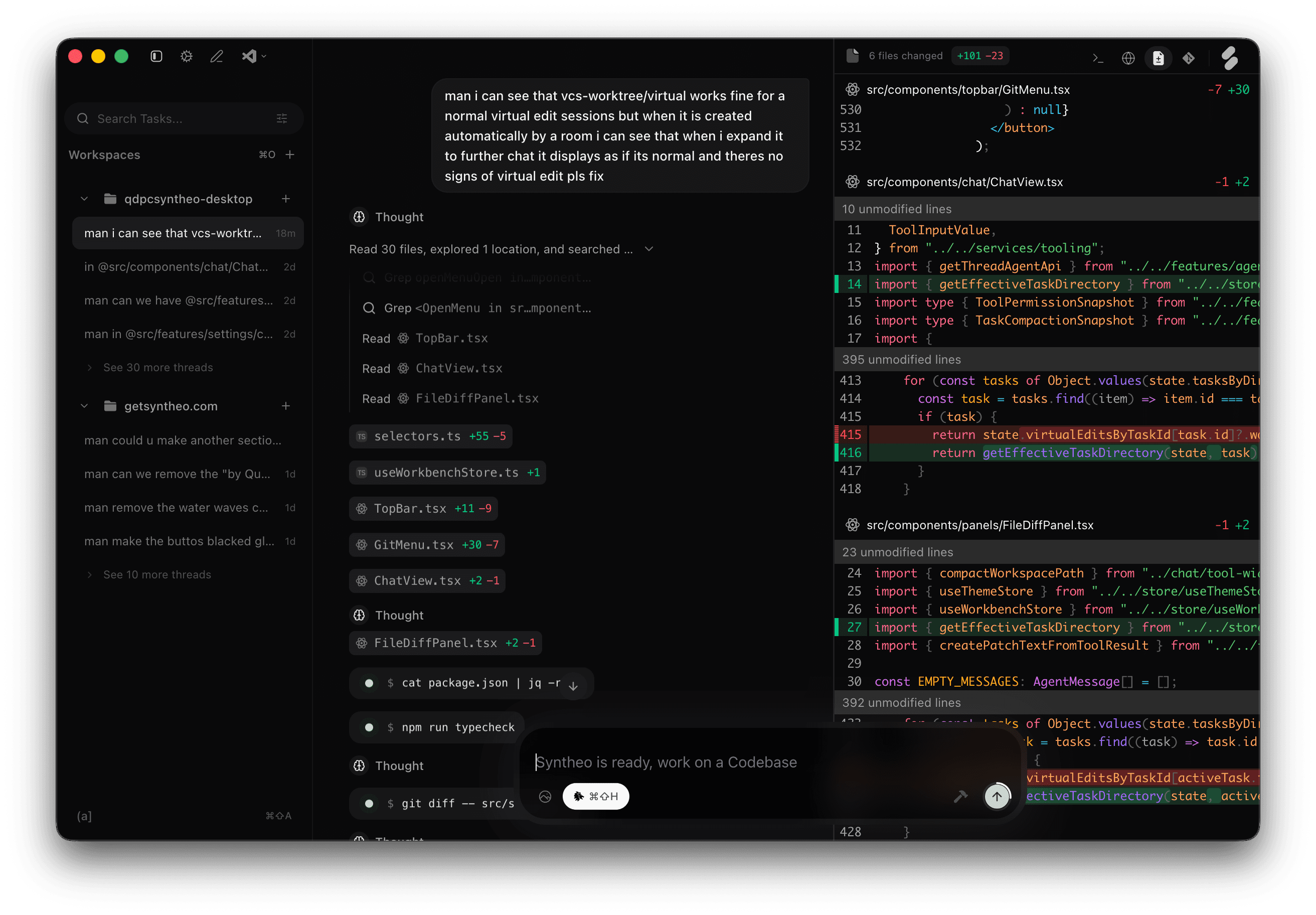1316x915 pixels.
Task: Expand the Thought above FileDiffPanel.tsx chip
Action: click(x=387, y=615)
